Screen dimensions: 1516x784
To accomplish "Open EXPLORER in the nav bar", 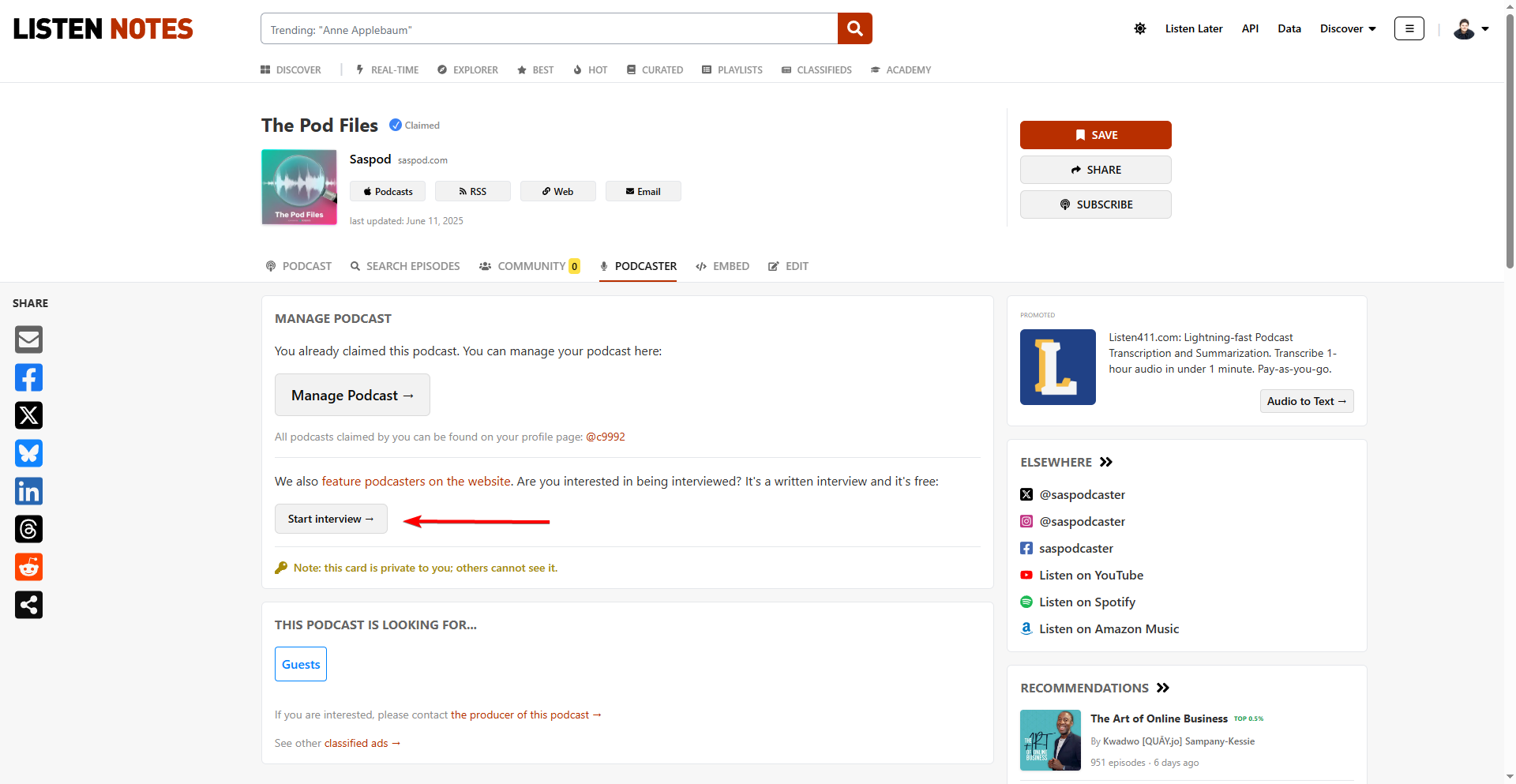I will pyautogui.click(x=467, y=69).
